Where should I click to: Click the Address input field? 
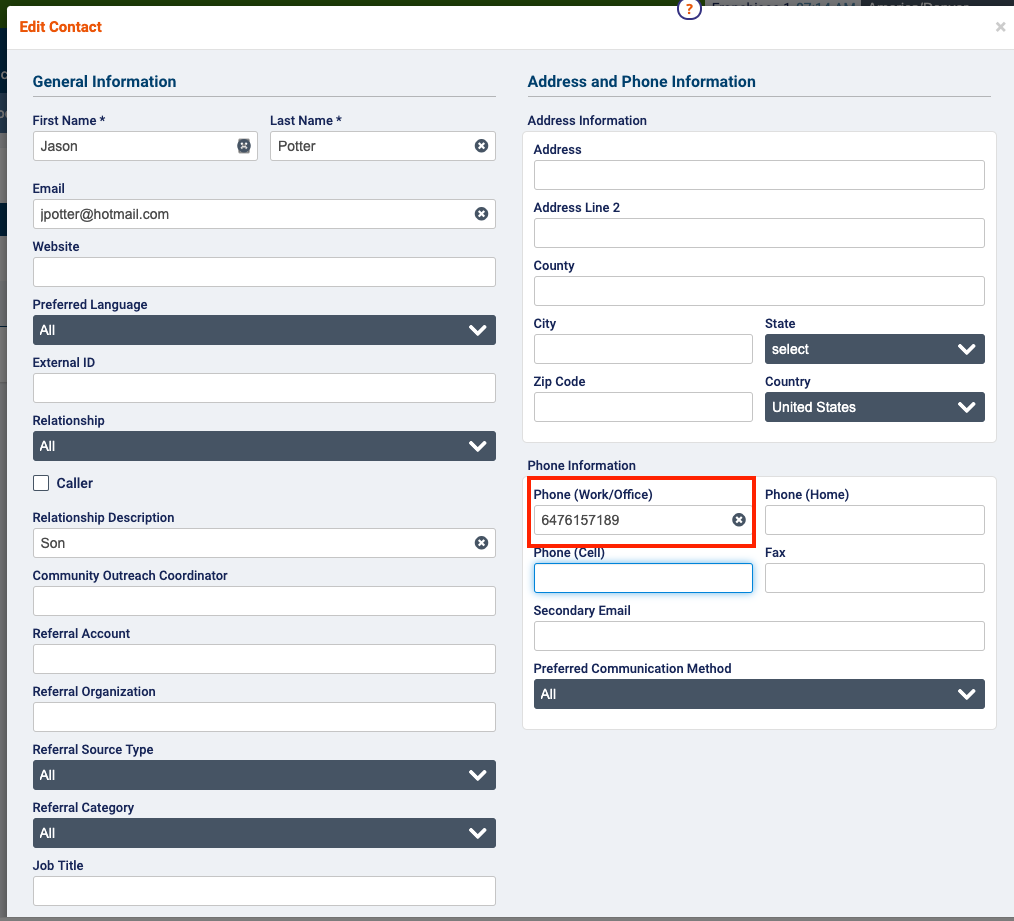(x=758, y=175)
